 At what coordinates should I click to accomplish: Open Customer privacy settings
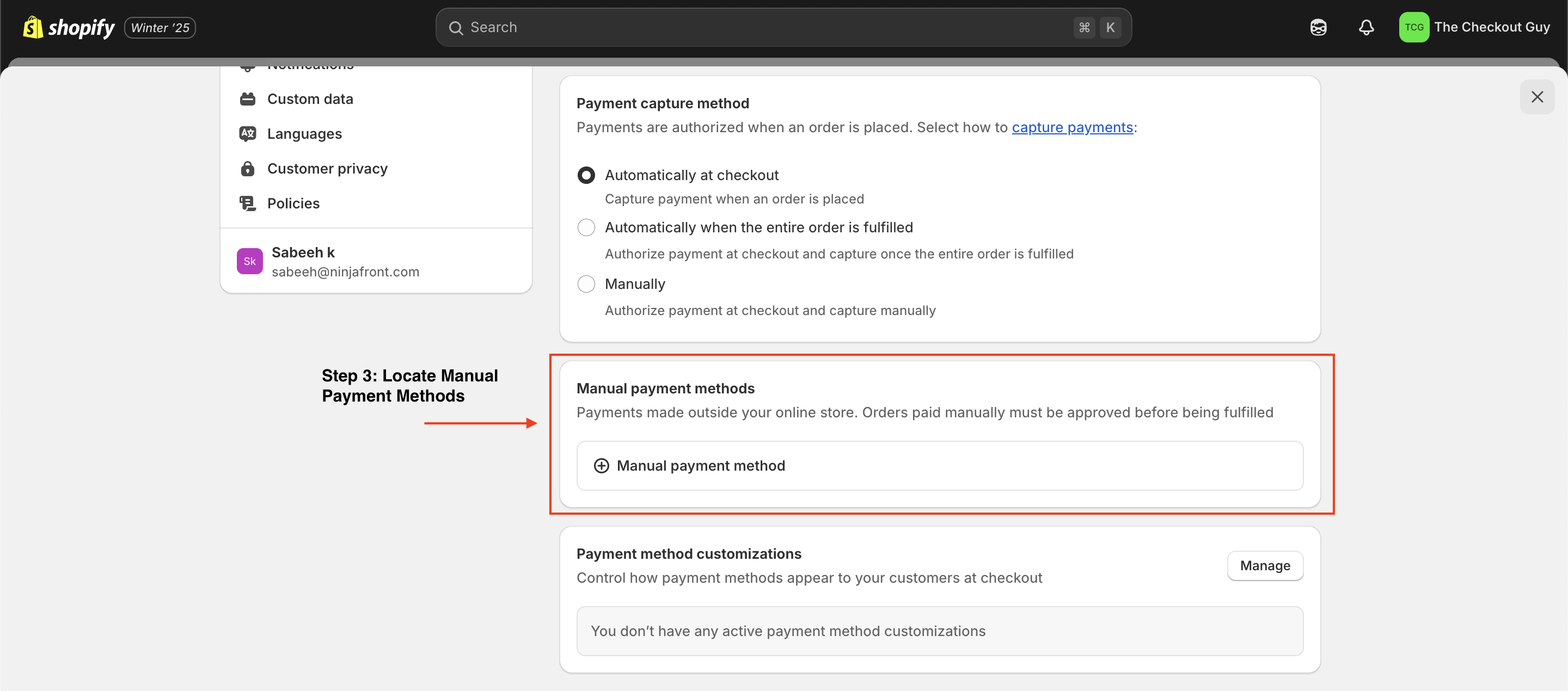(327, 169)
